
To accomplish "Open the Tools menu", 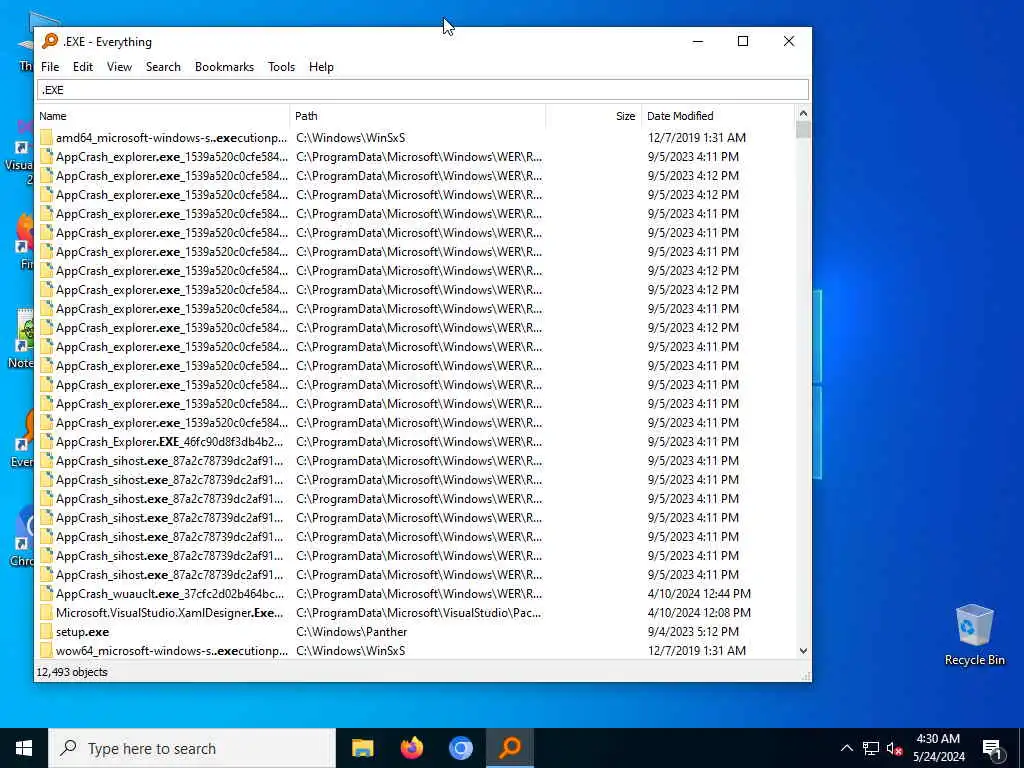I will 281,67.
